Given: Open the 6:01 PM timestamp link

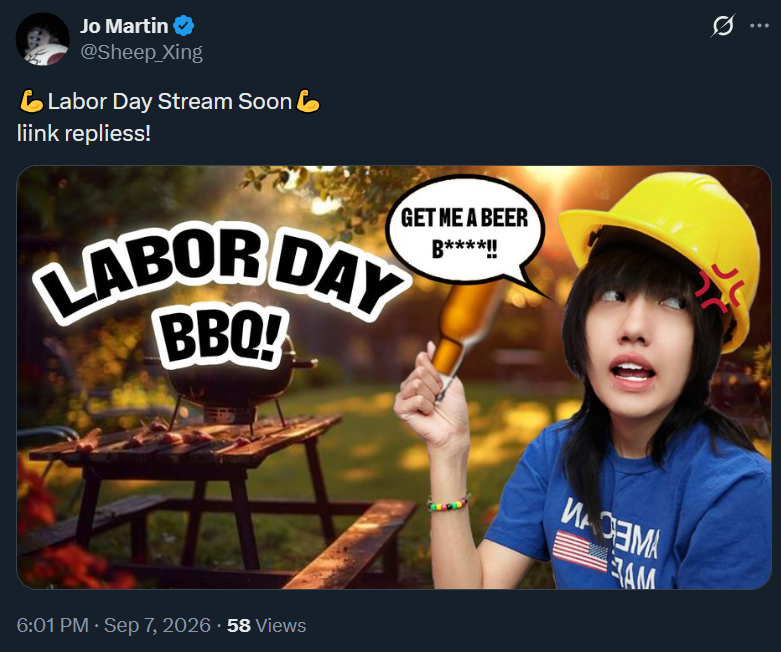Looking at the screenshot, I should pos(52,626).
